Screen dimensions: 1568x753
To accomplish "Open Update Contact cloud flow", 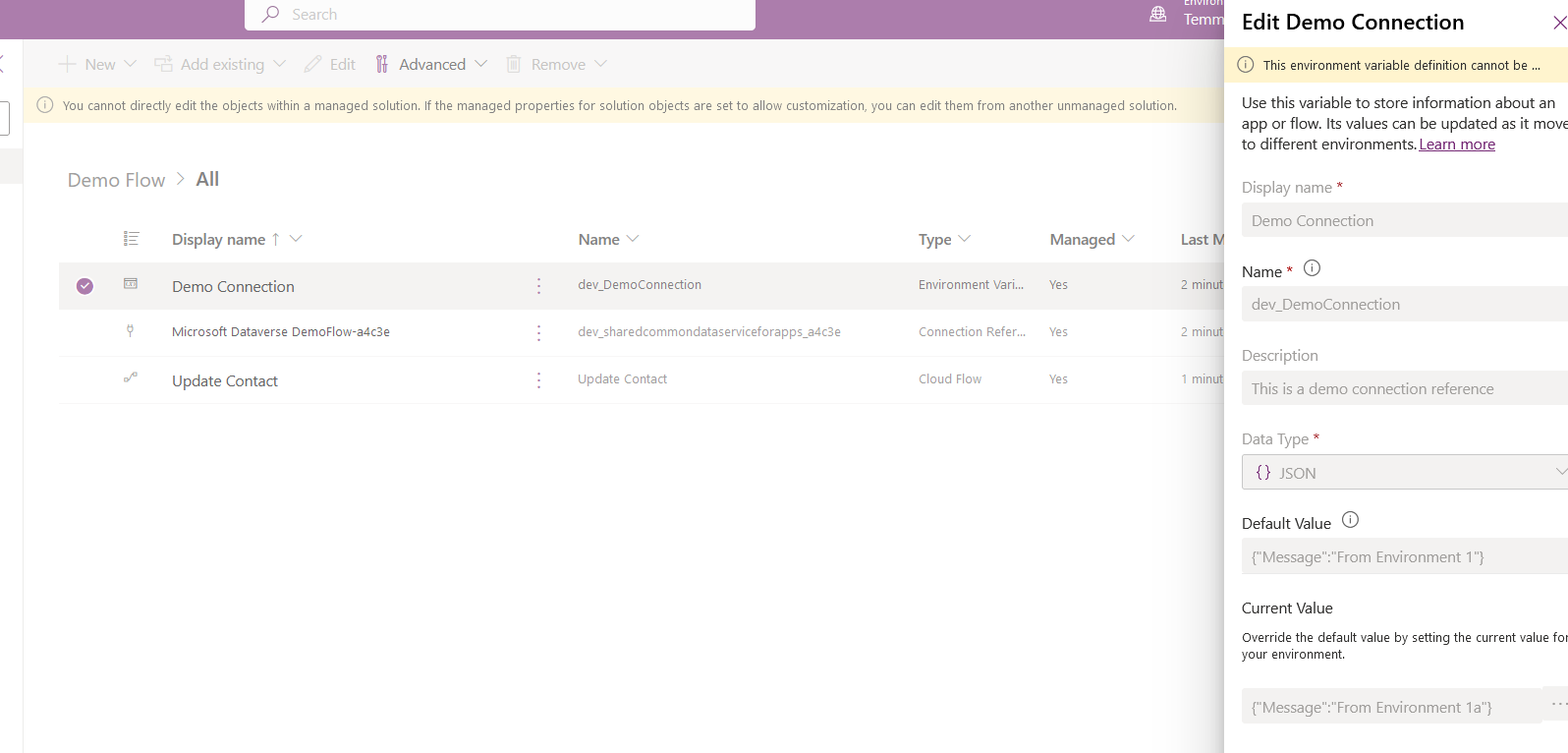I will 225,380.
